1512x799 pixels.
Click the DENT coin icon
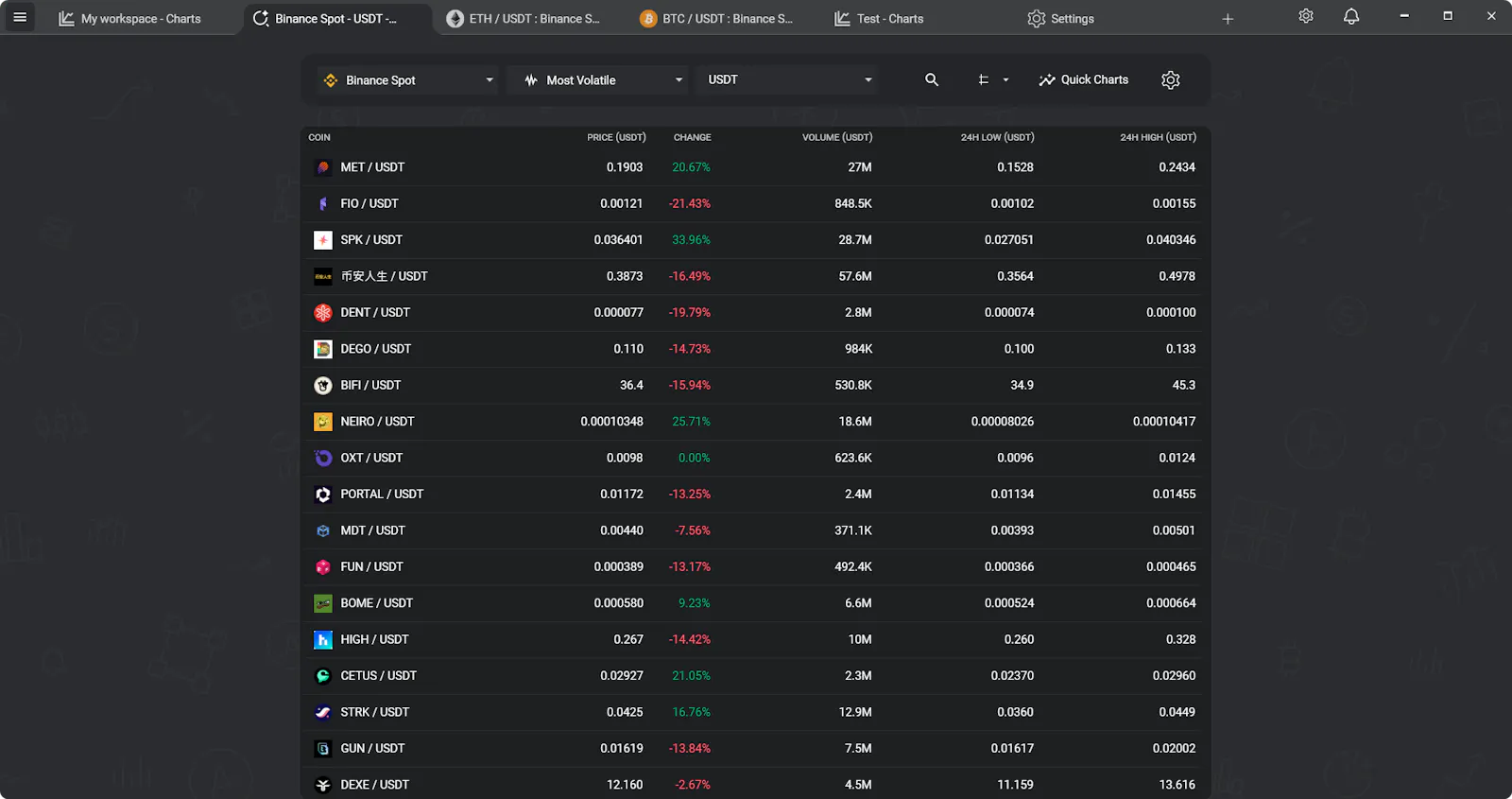coord(323,313)
